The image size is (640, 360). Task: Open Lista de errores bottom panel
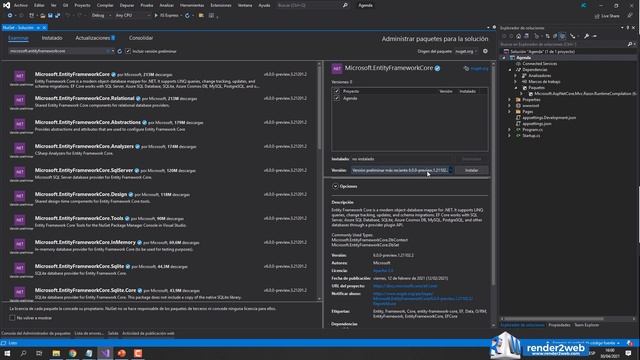pyautogui.click(x=89, y=333)
